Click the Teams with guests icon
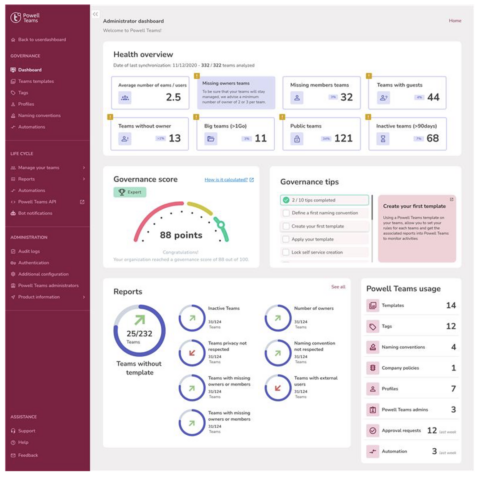Screen dimensions: 480x478 point(384,98)
